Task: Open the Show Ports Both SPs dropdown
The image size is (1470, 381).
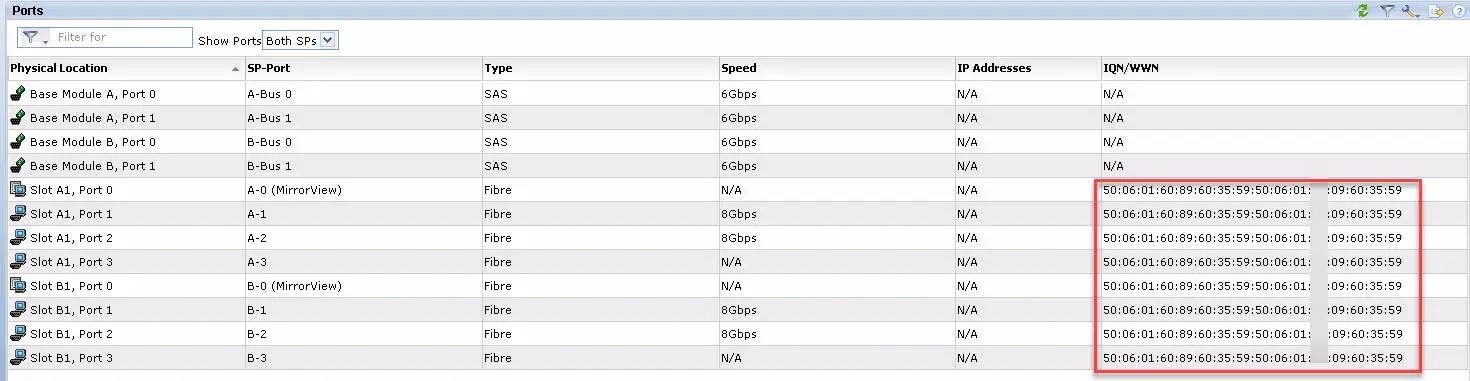Action: pos(301,40)
